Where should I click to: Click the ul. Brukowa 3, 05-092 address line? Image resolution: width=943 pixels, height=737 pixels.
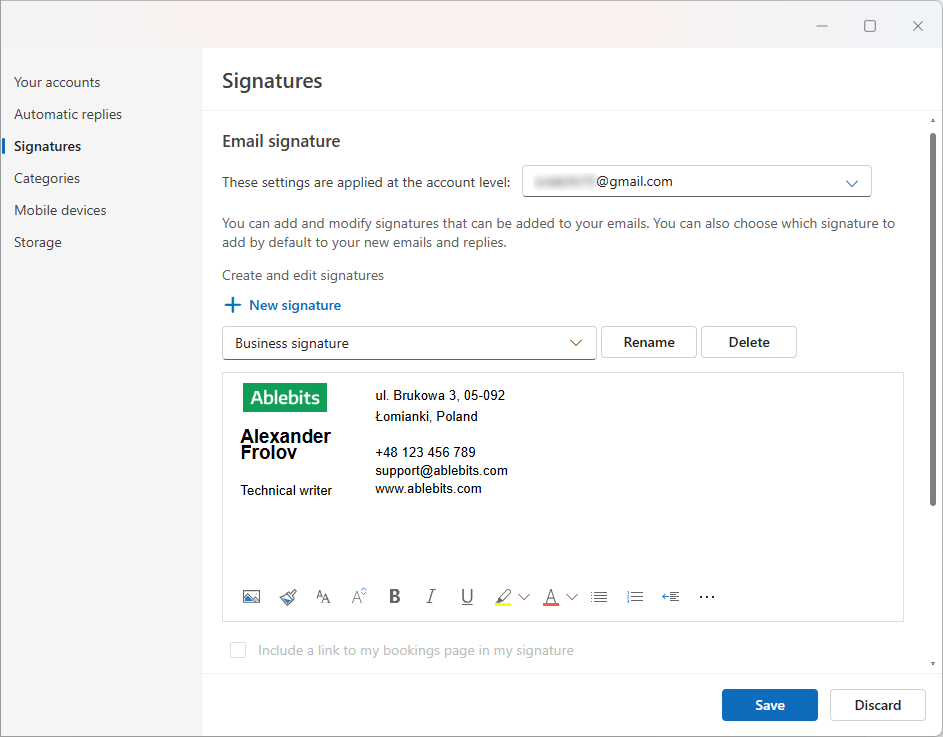coord(440,395)
